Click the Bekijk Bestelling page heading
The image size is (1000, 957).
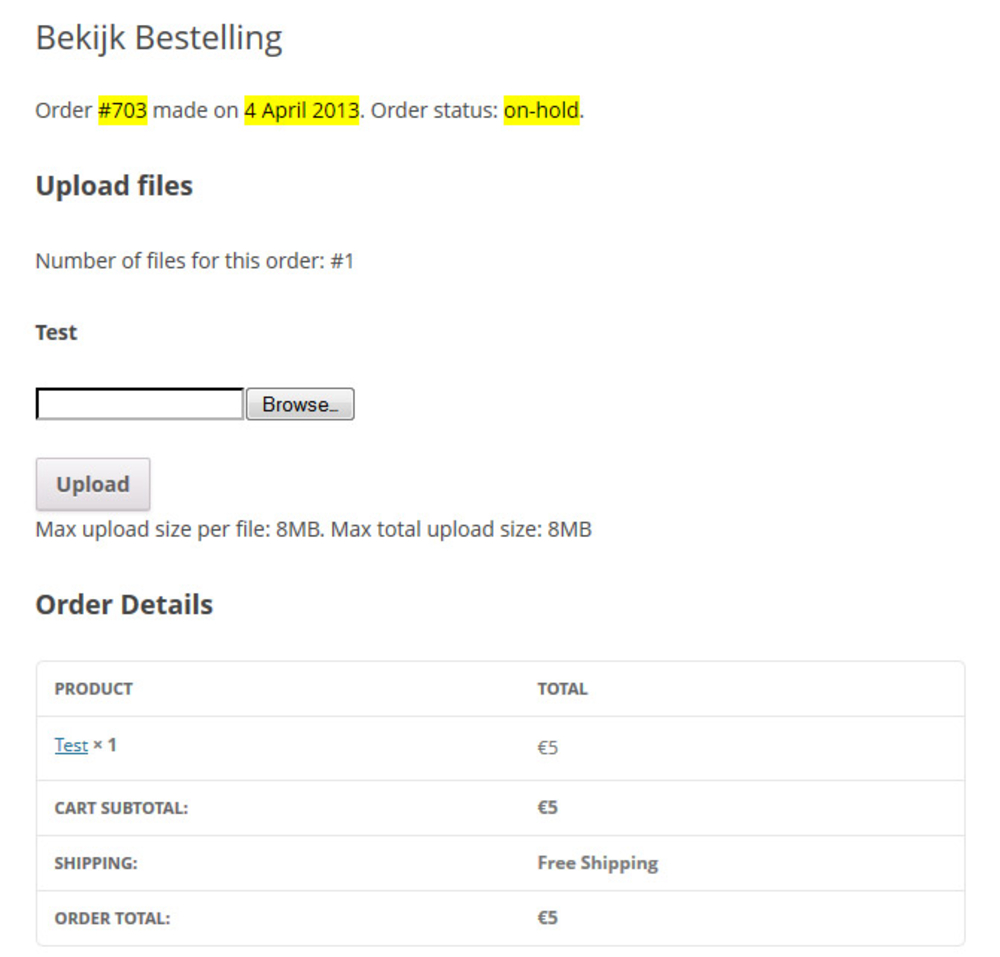[x=159, y=38]
